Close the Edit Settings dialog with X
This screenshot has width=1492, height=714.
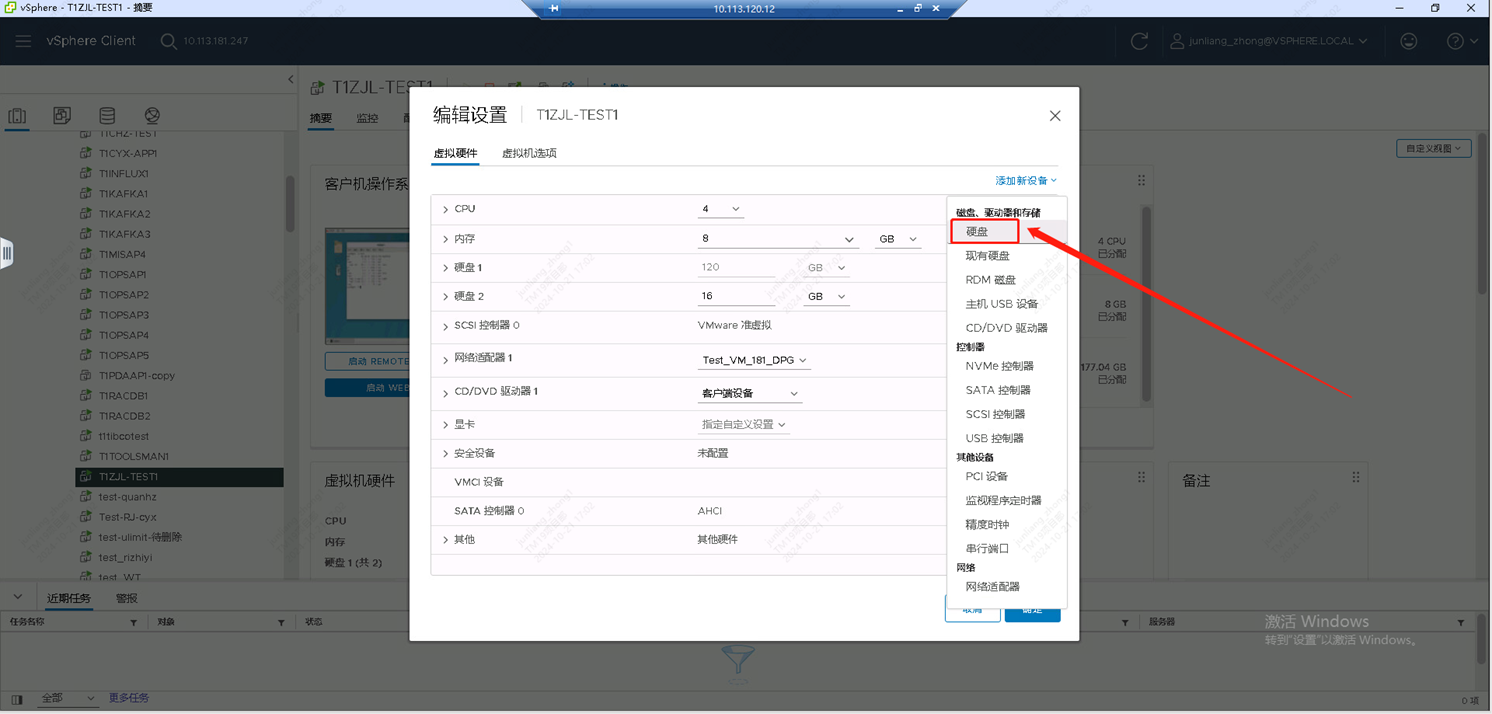[1054, 116]
